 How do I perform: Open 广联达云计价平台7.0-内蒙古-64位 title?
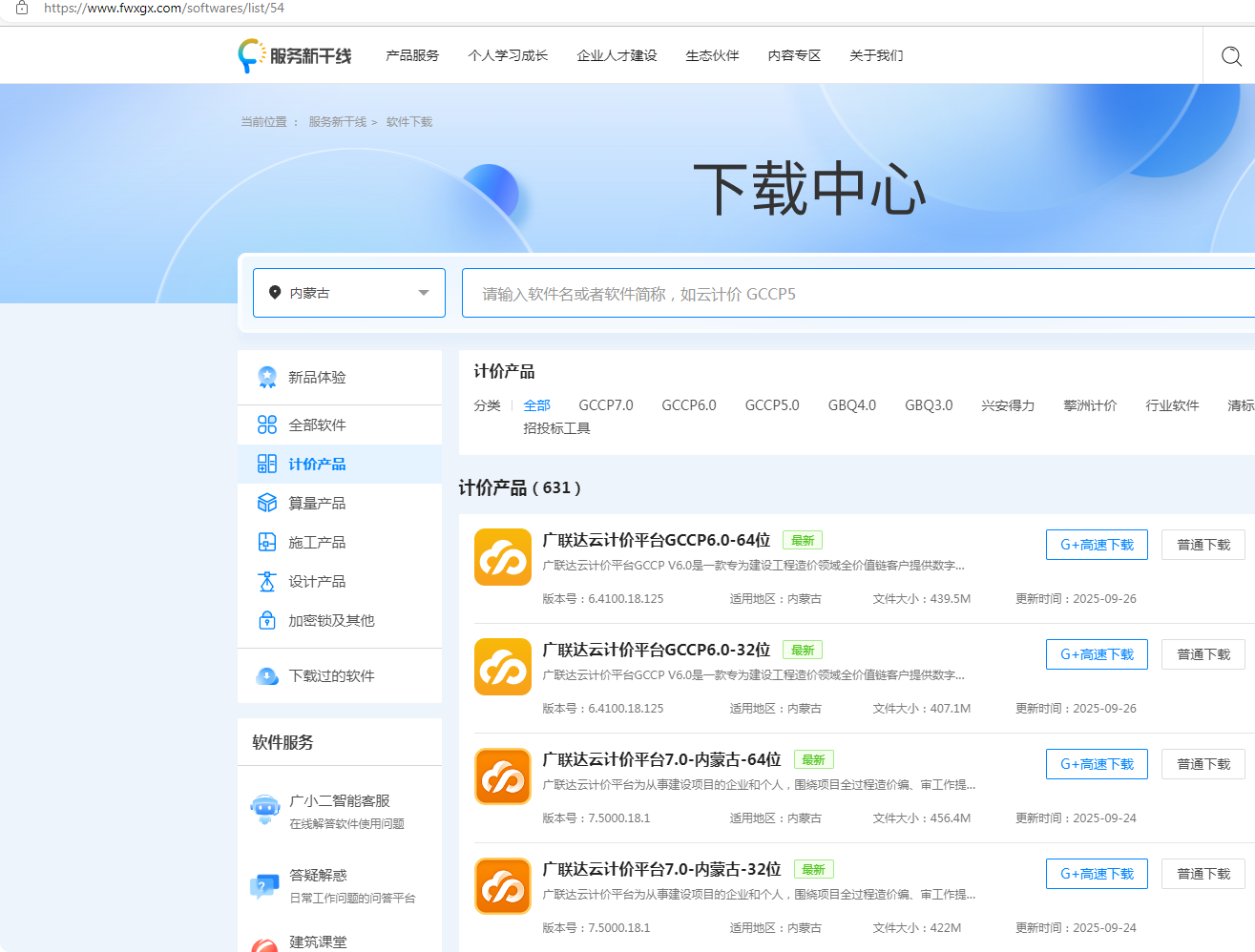pos(661,759)
